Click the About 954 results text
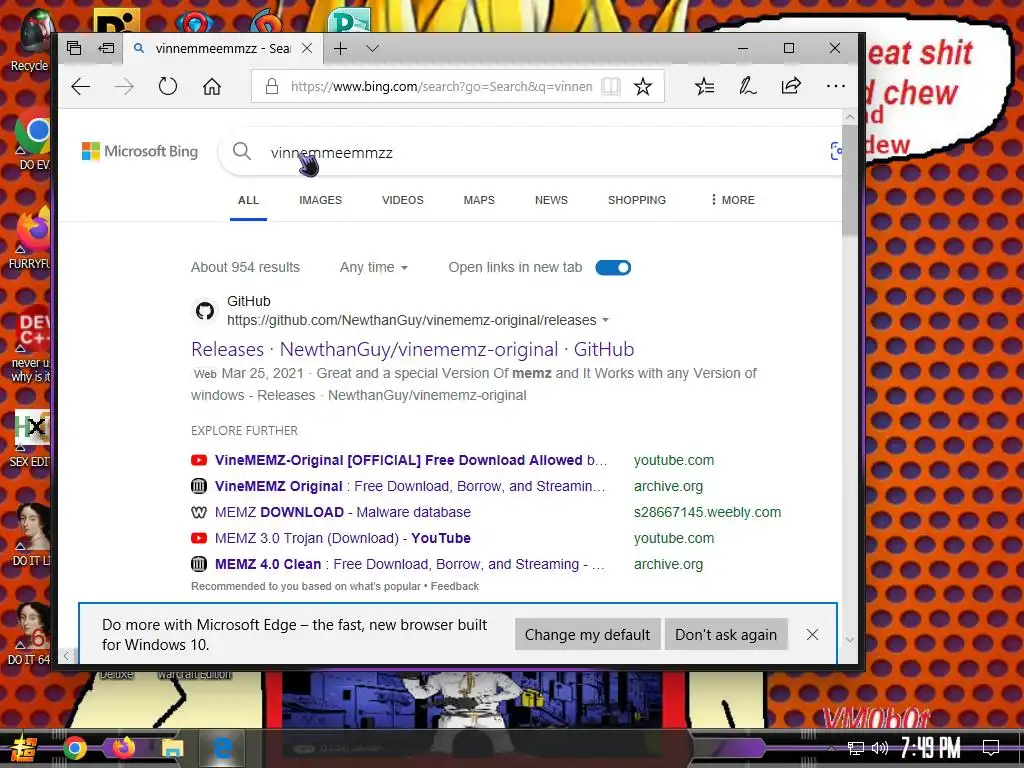The width and height of the screenshot is (1024, 768). click(246, 268)
